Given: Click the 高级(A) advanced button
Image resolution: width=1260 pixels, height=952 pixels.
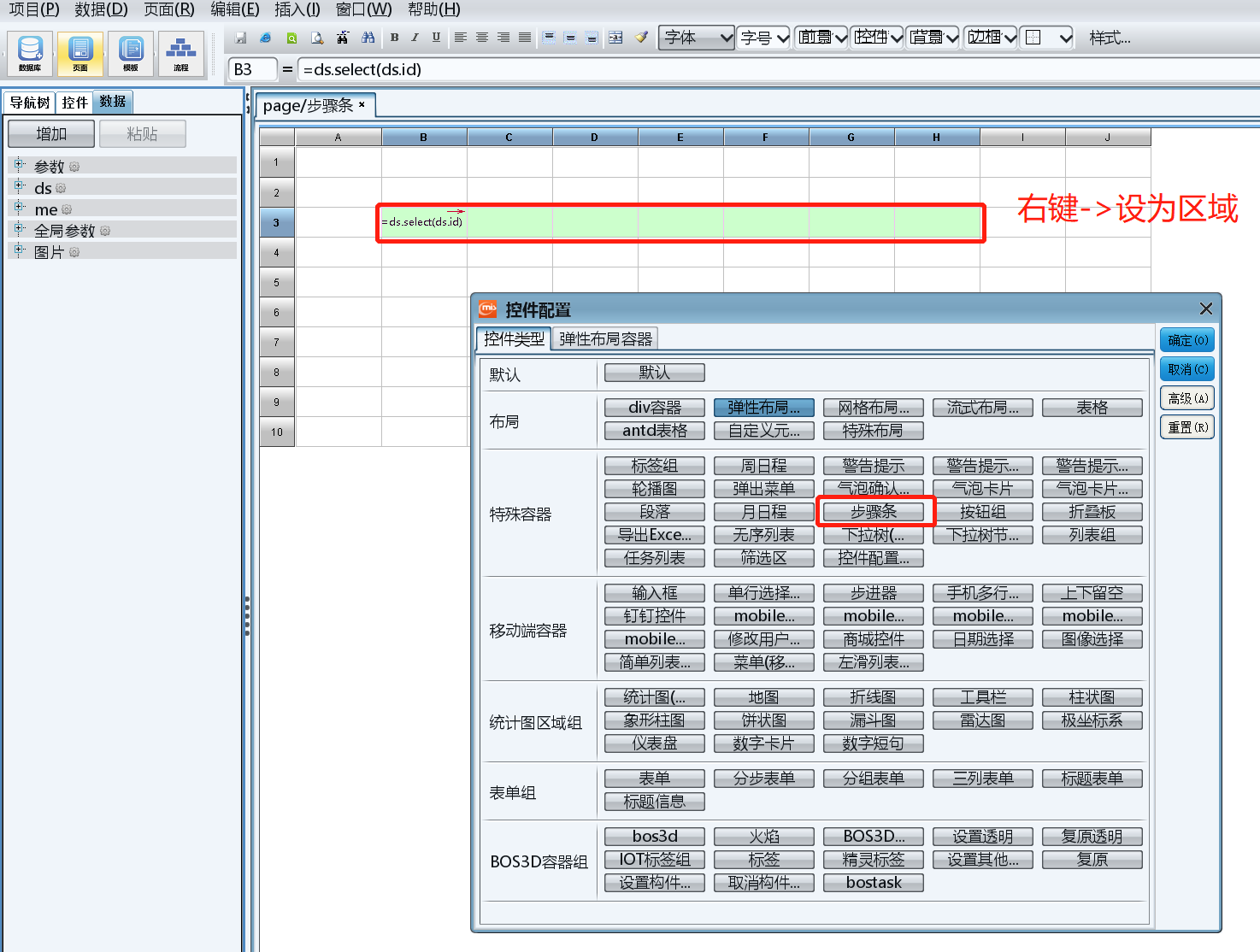Looking at the screenshot, I should click(x=1187, y=398).
